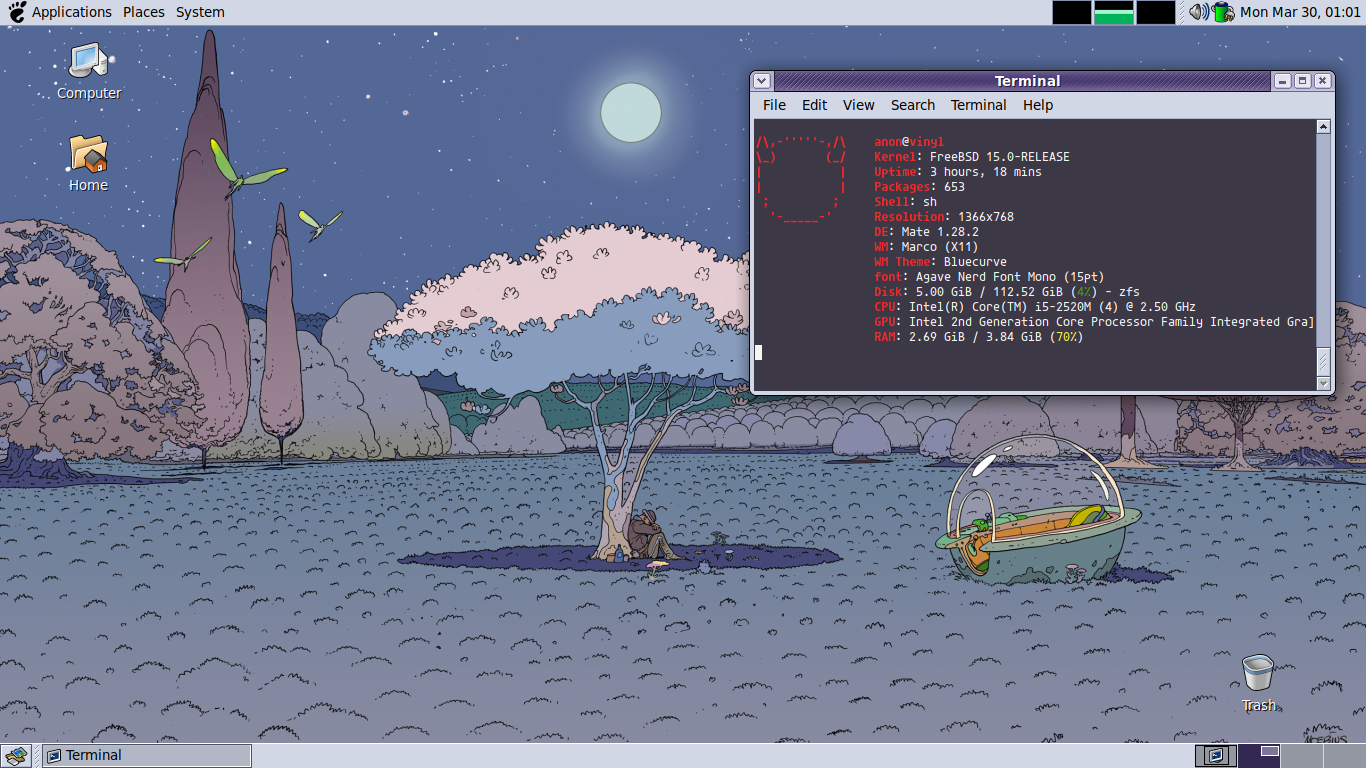Click the WM Theme: Bluecurve line
The width and height of the screenshot is (1366, 768).
point(940,262)
